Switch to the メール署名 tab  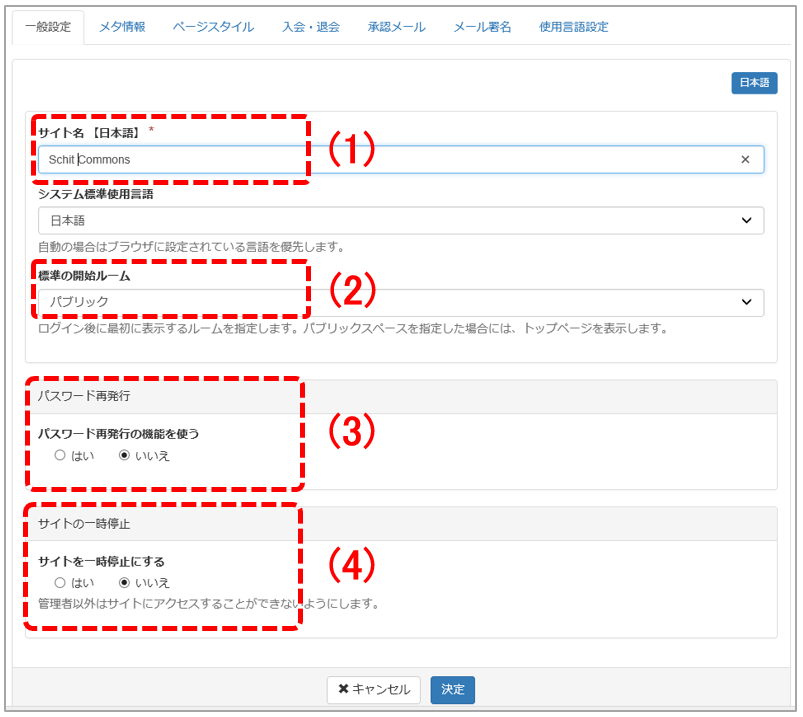pos(482,27)
